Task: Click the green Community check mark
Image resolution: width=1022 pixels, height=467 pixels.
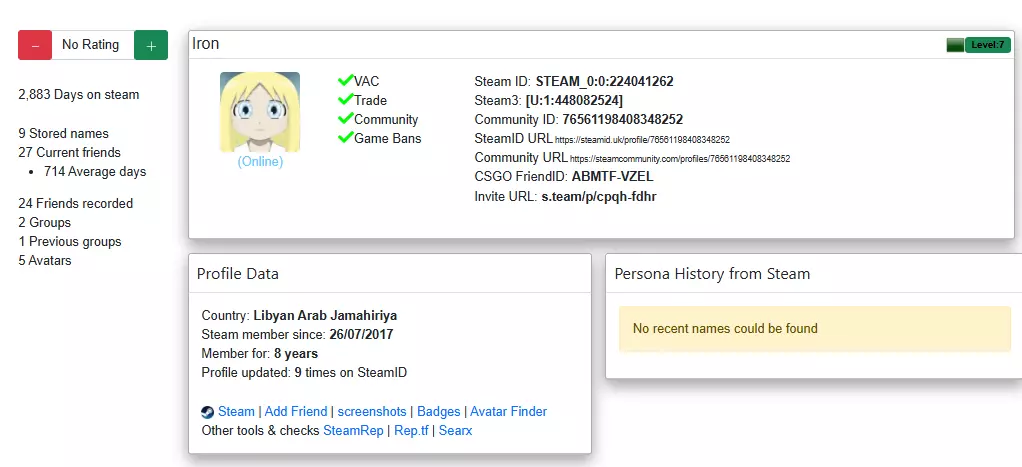Action: tap(345, 119)
